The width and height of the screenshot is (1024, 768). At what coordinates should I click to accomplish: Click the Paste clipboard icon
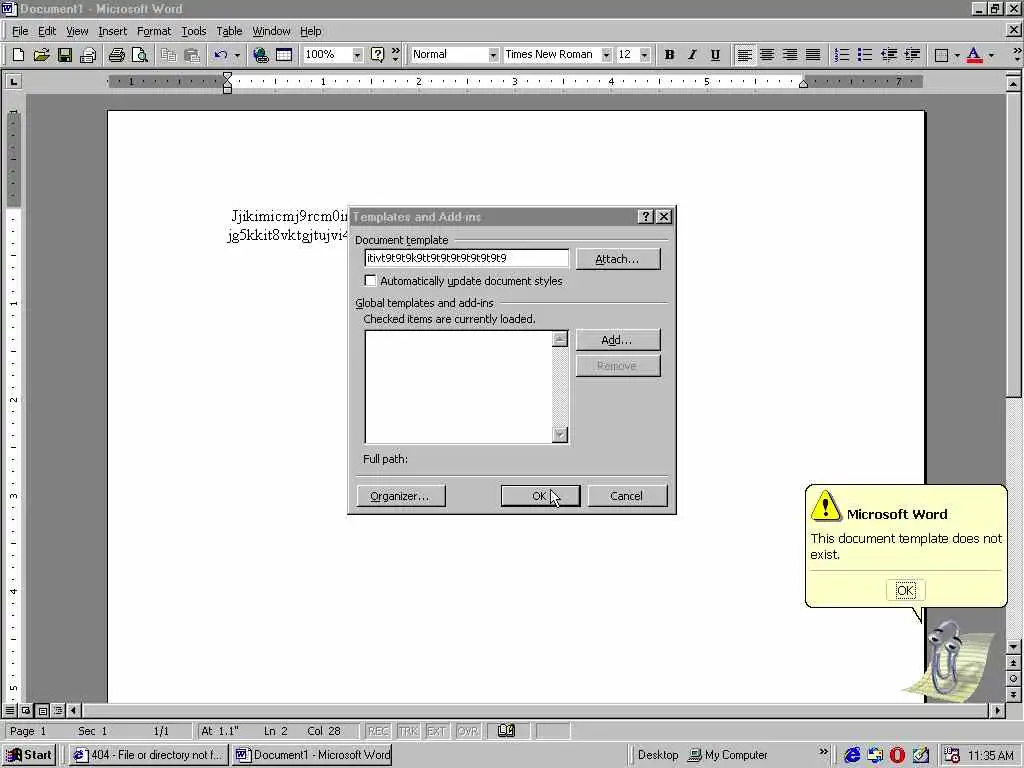(191, 55)
